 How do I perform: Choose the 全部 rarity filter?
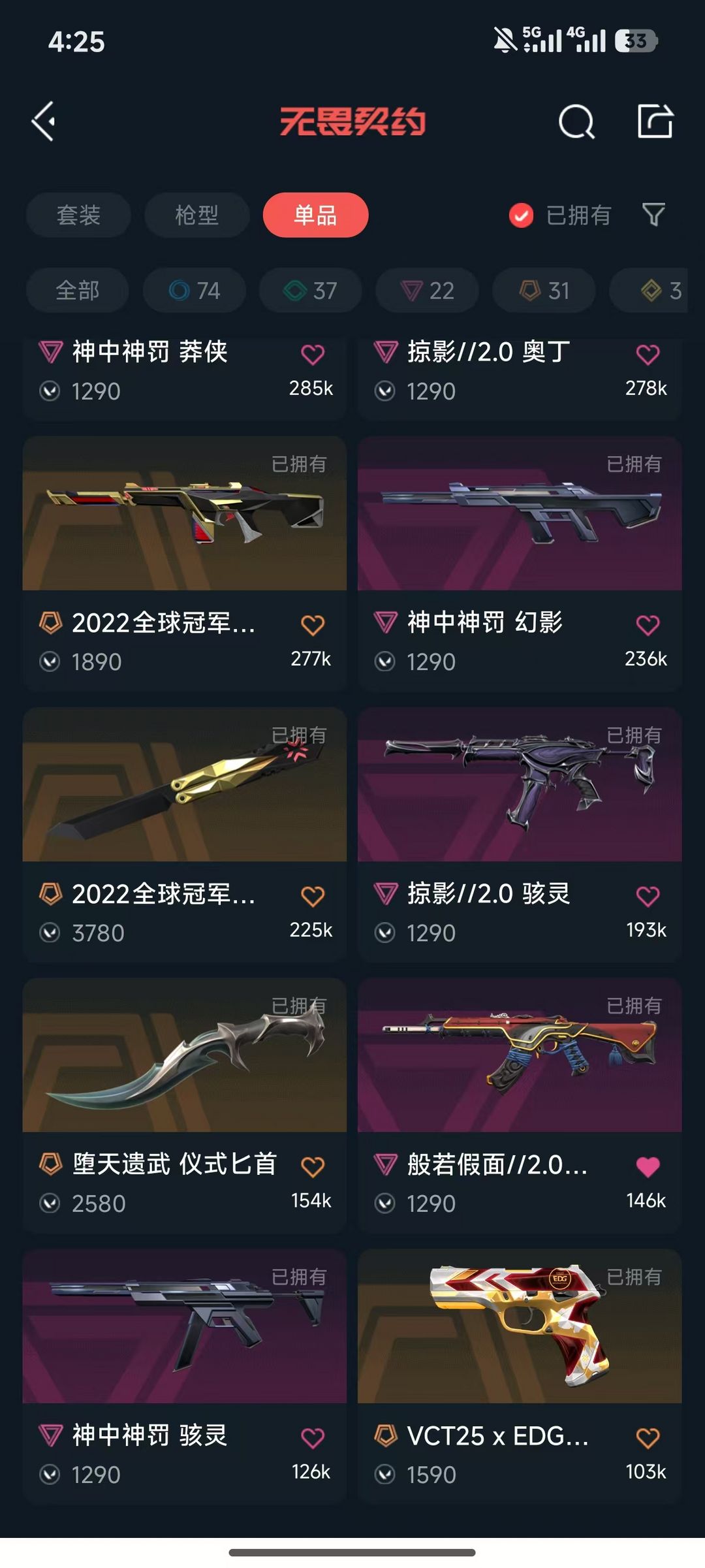(x=77, y=290)
